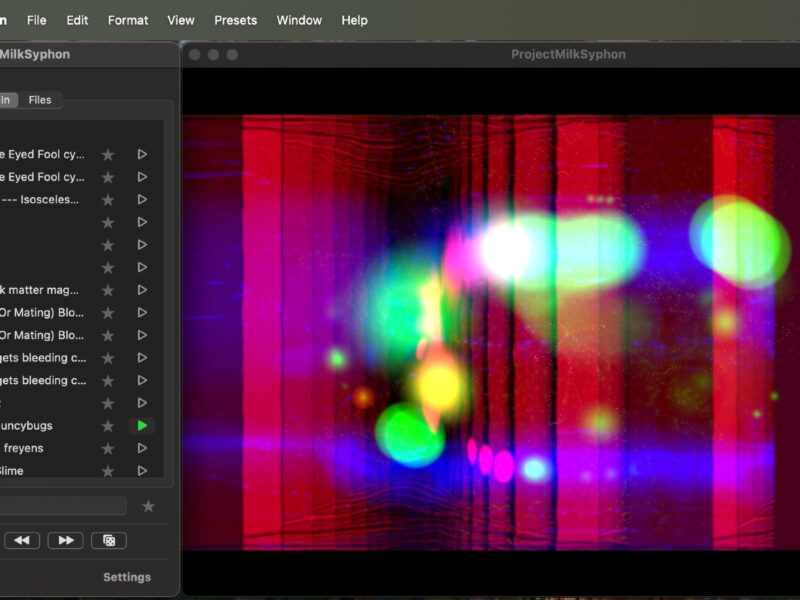
Task: Play the dark matter mag... preset
Action: pos(142,290)
